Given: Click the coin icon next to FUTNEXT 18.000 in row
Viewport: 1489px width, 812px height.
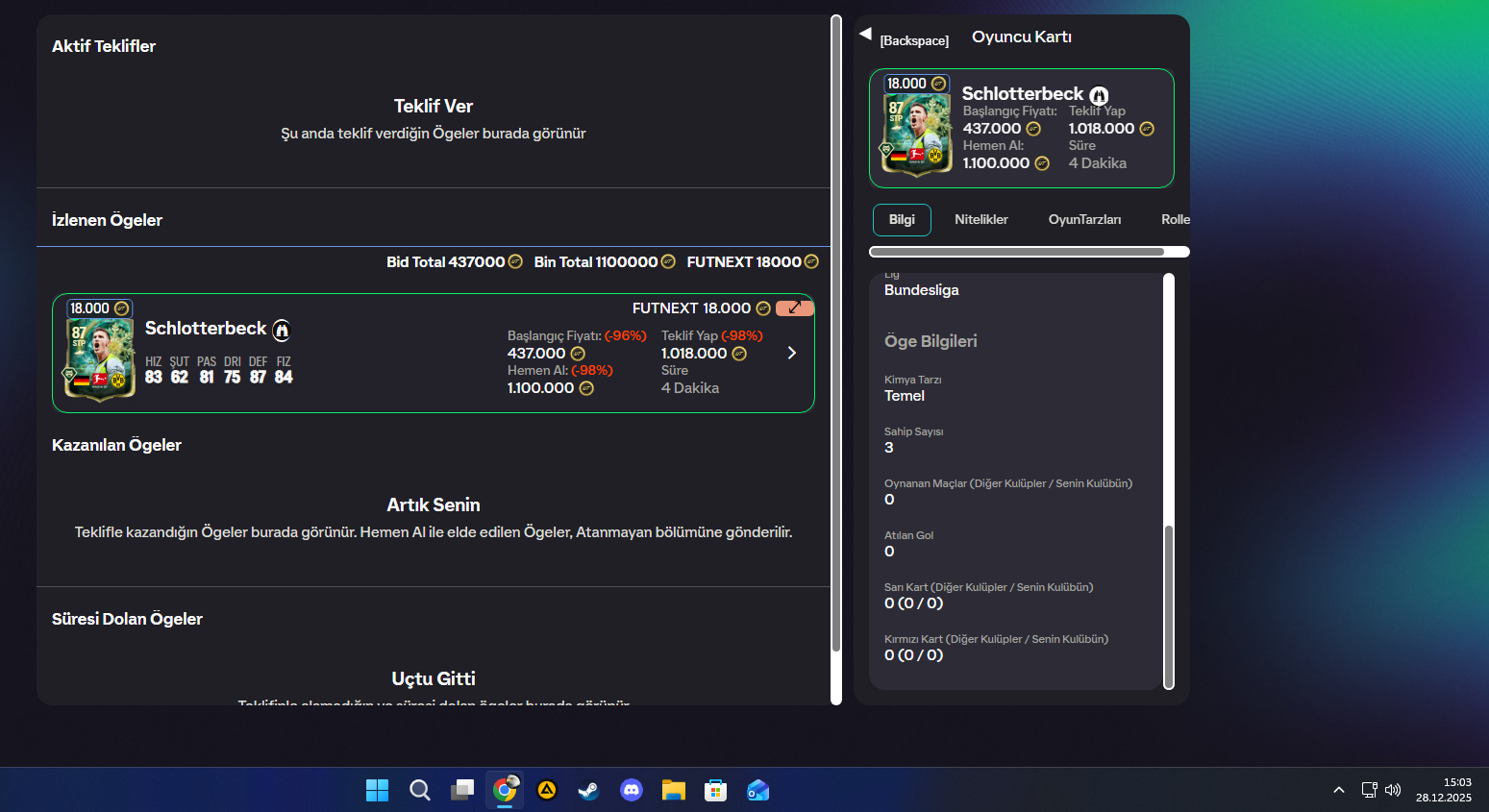Looking at the screenshot, I should (763, 308).
